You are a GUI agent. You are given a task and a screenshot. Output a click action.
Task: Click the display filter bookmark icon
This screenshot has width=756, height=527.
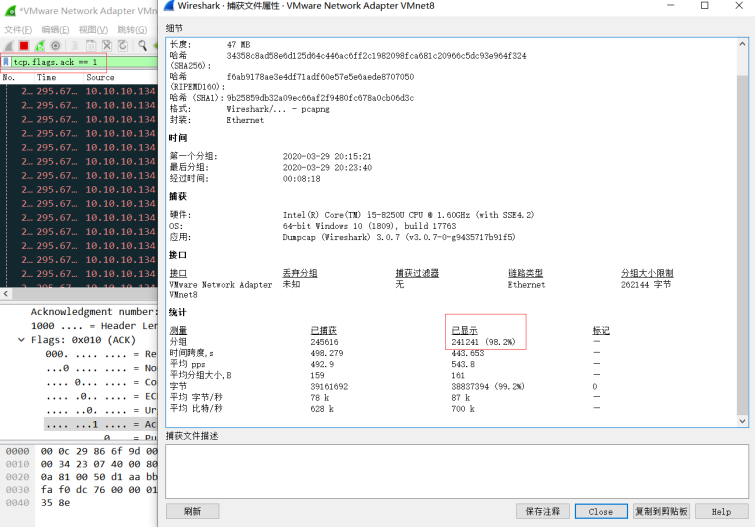click(x=6, y=62)
